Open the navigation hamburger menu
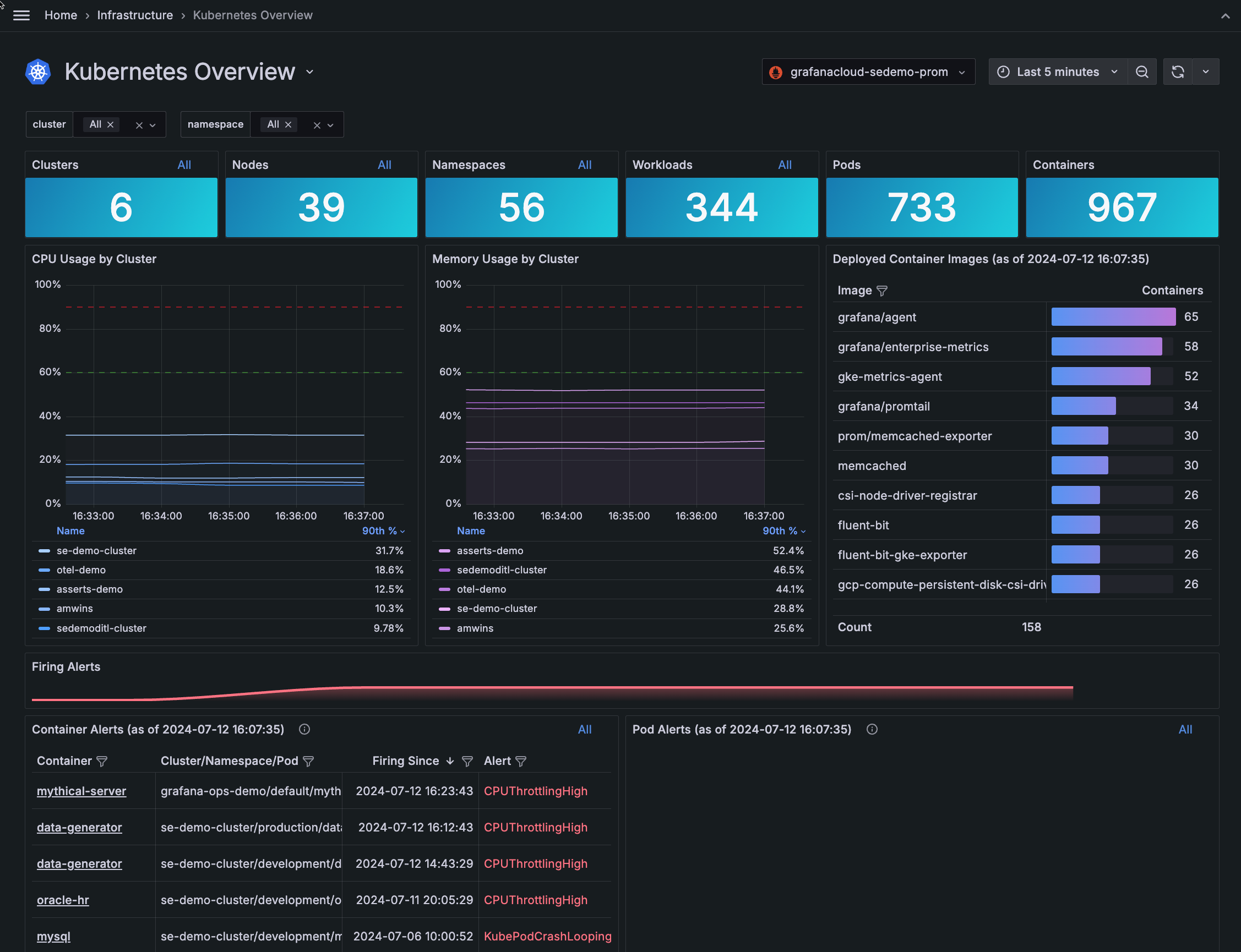This screenshot has height=952, width=1241. pyautogui.click(x=21, y=15)
